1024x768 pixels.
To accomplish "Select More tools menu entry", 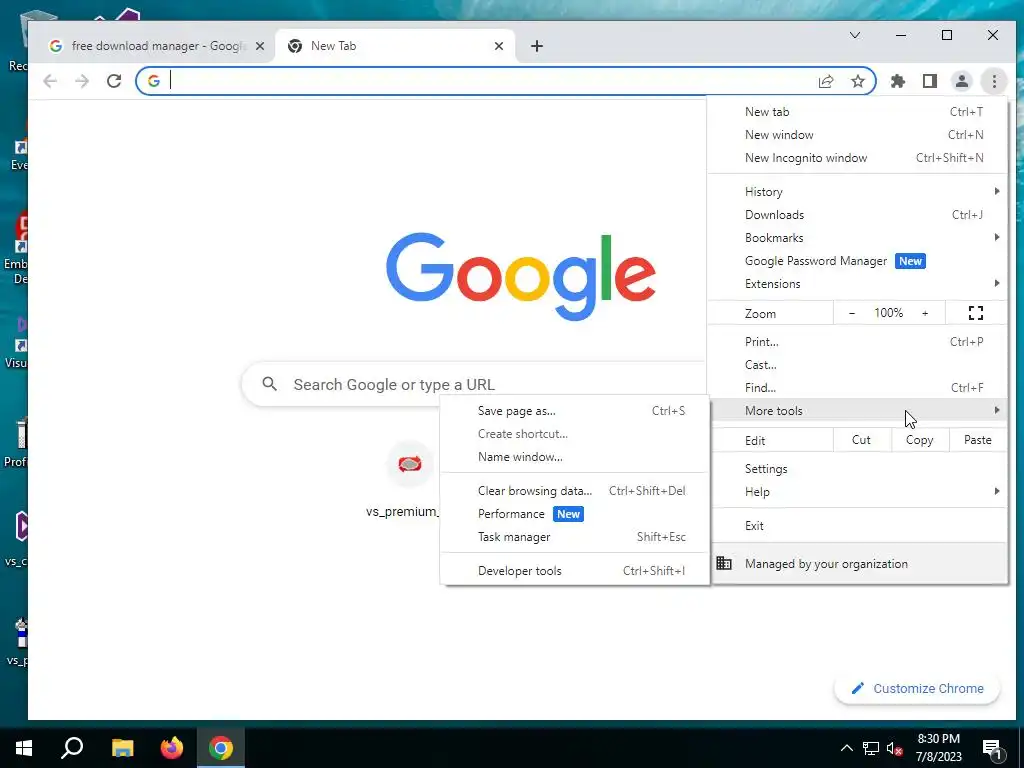I will pyautogui.click(x=857, y=410).
